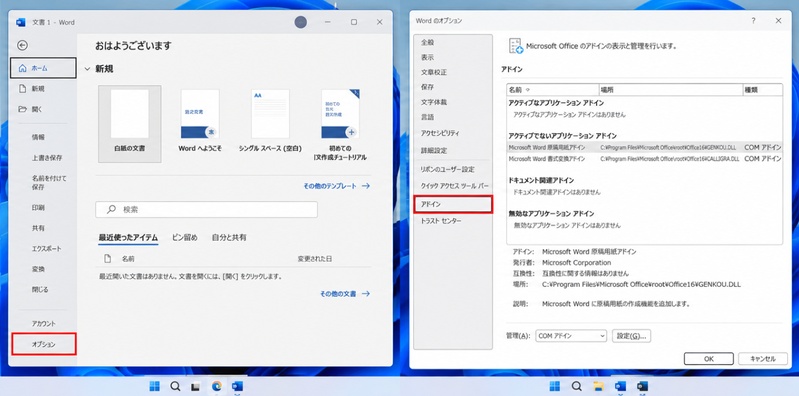Open the 管理 COM アドイン dropdown
This screenshot has width=799, height=396.
(x=571, y=336)
